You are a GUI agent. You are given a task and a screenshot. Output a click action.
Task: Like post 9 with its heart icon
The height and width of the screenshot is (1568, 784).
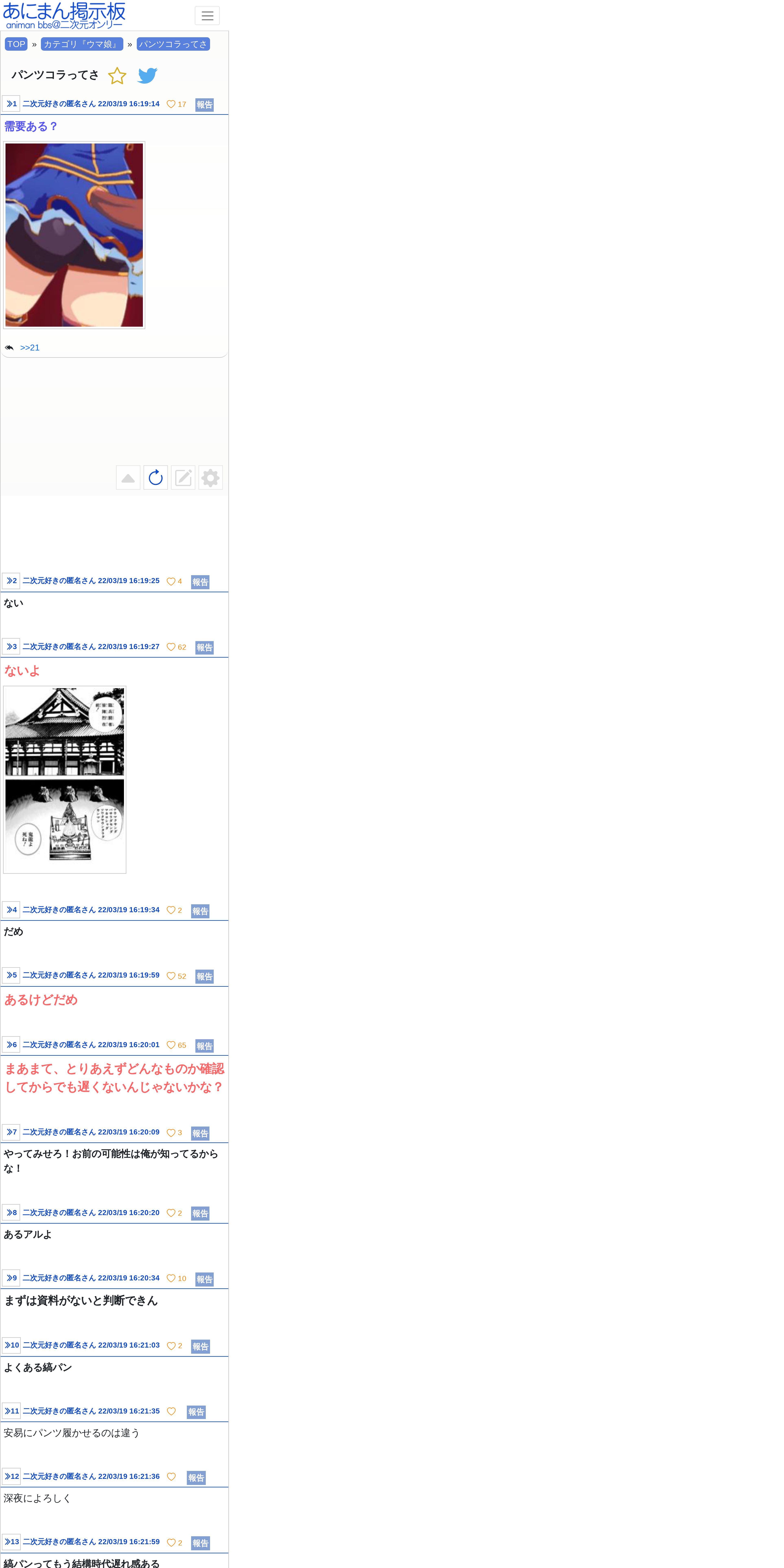[x=171, y=1278]
